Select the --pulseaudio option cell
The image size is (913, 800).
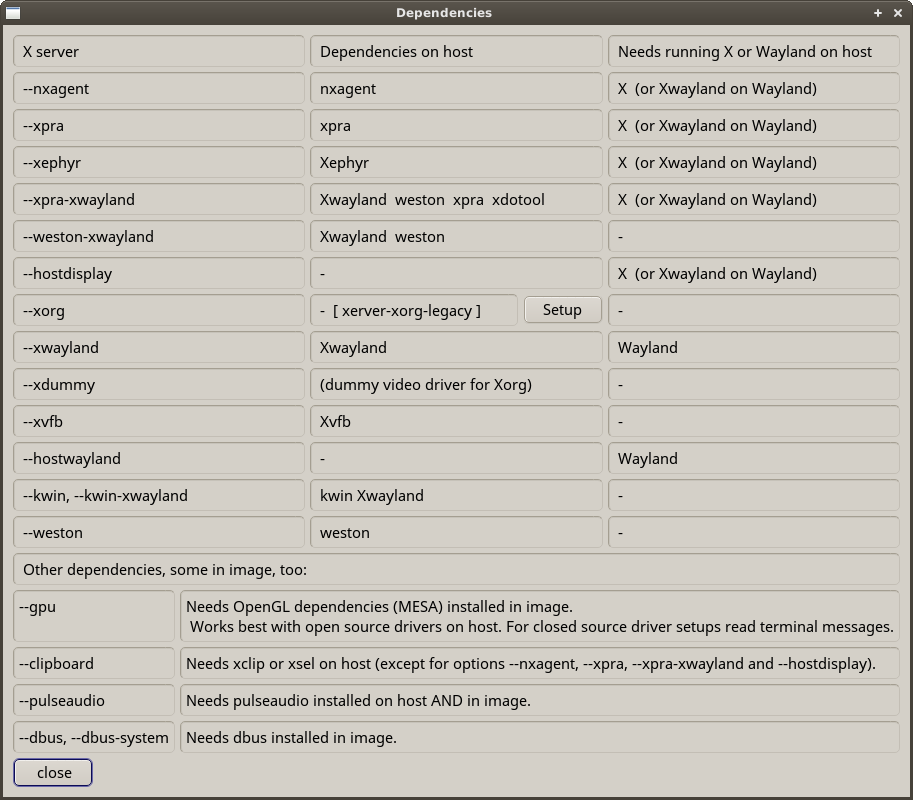94,700
